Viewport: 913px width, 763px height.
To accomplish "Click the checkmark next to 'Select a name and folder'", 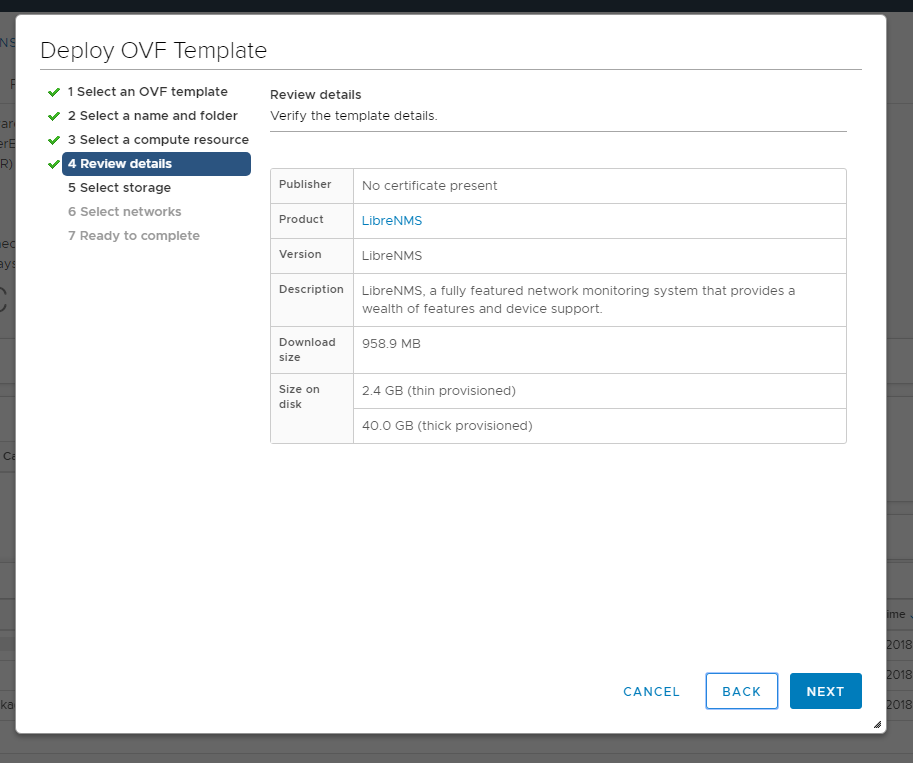I will 54,116.
